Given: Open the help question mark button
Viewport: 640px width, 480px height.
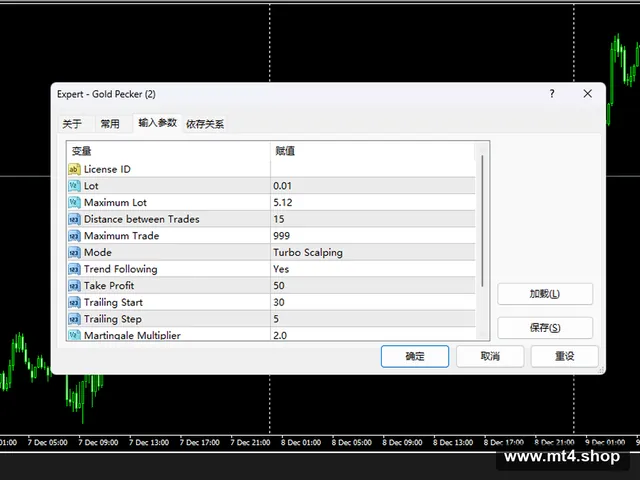Looking at the screenshot, I should [552, 94].
